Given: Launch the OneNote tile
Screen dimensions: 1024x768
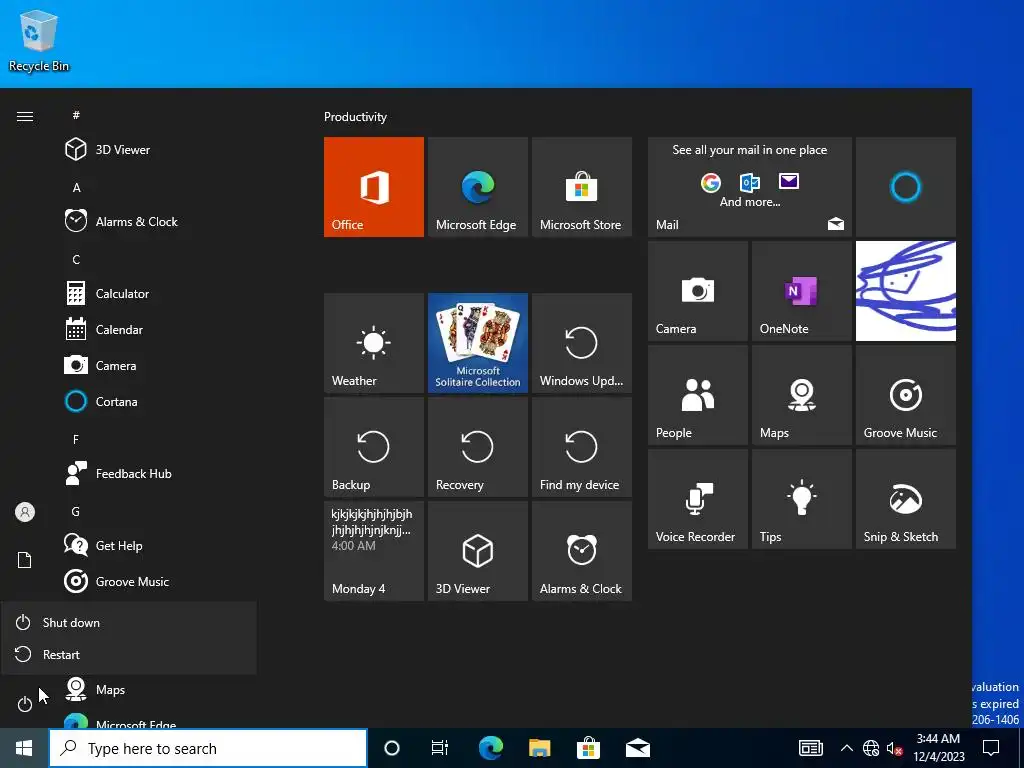Looking at the screenshot, I should pos(801,291).
